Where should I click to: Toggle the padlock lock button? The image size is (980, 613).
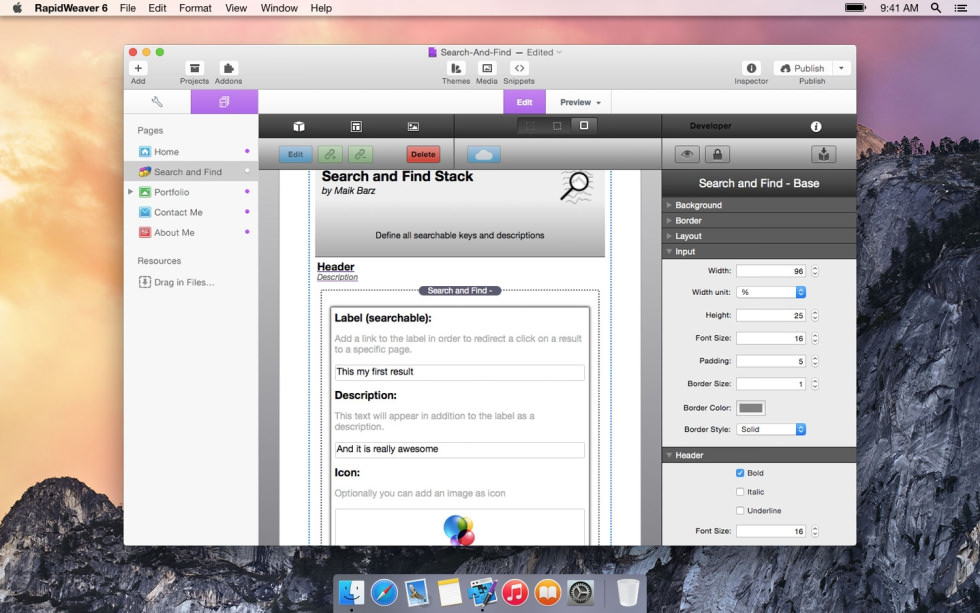click(x=718, y=154)
